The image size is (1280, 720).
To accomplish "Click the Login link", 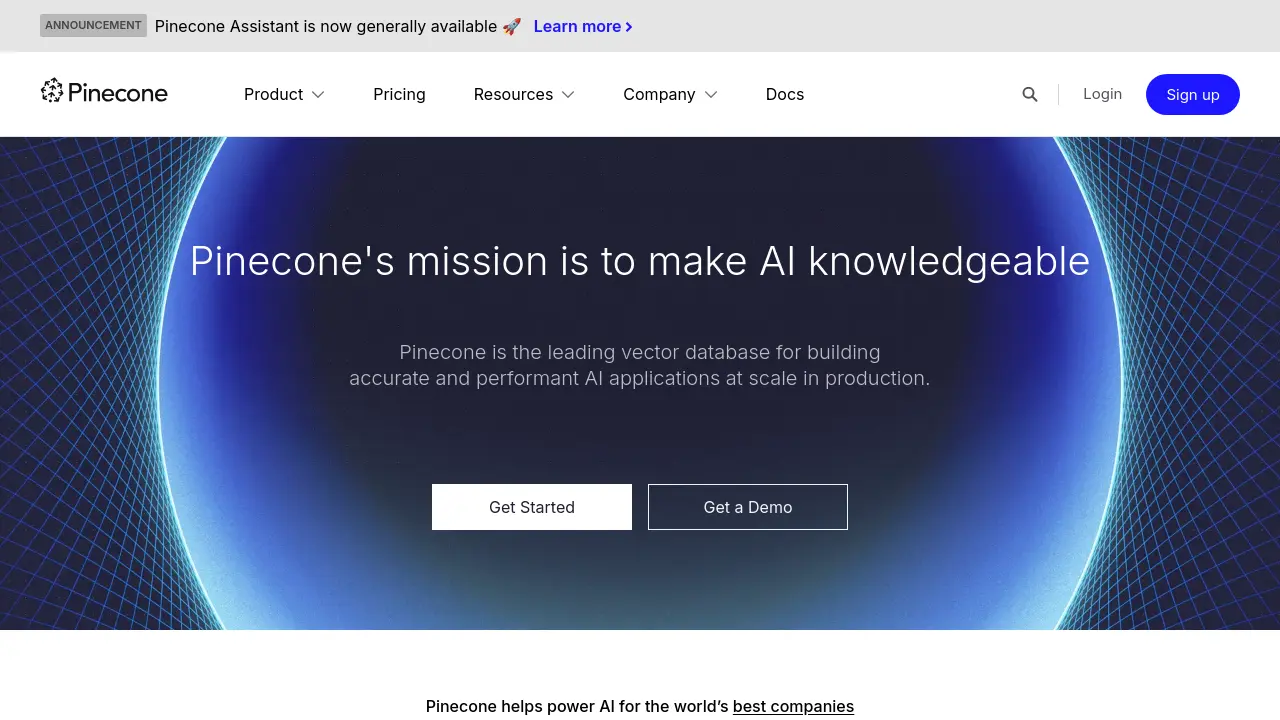I will (x=1102, y=94).
